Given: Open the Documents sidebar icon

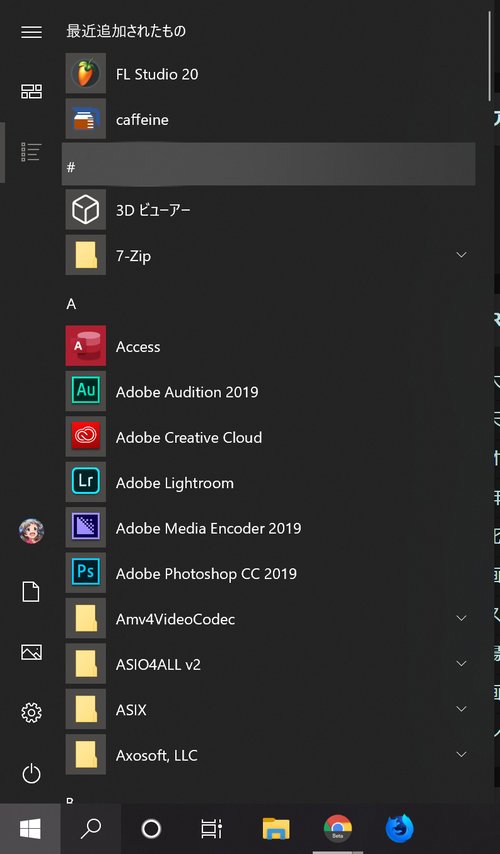Looking at the screenshot, I should (31, 591).
